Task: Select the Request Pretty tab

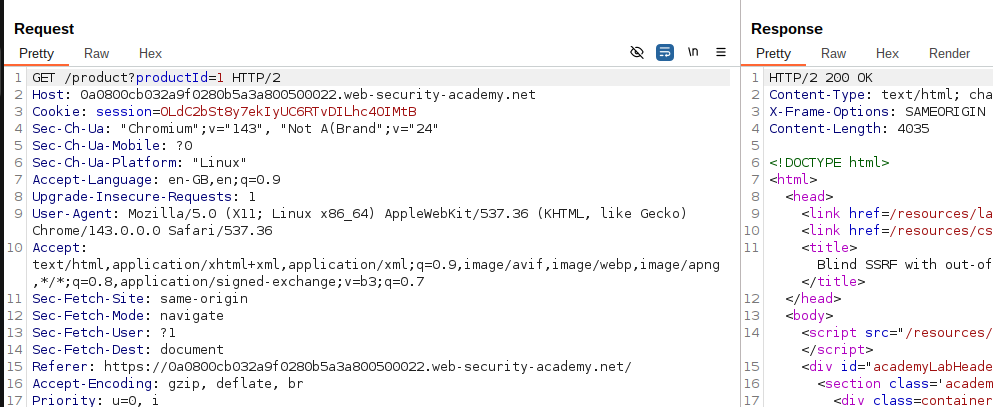Action: point(36,54)
